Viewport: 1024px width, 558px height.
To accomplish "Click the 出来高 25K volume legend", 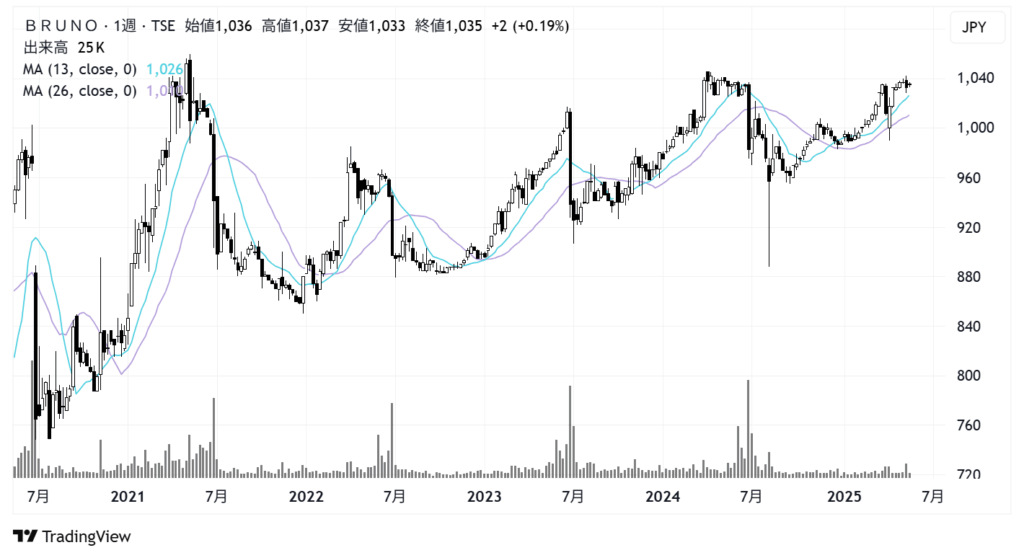I will [63, 47].
